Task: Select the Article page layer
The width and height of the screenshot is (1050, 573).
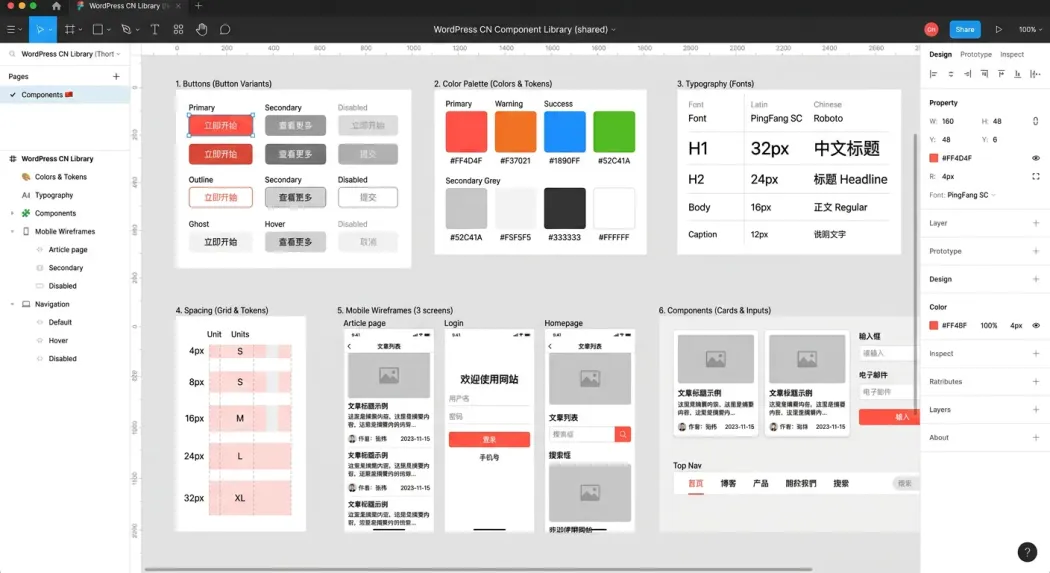Action: (x=68, y=250)
